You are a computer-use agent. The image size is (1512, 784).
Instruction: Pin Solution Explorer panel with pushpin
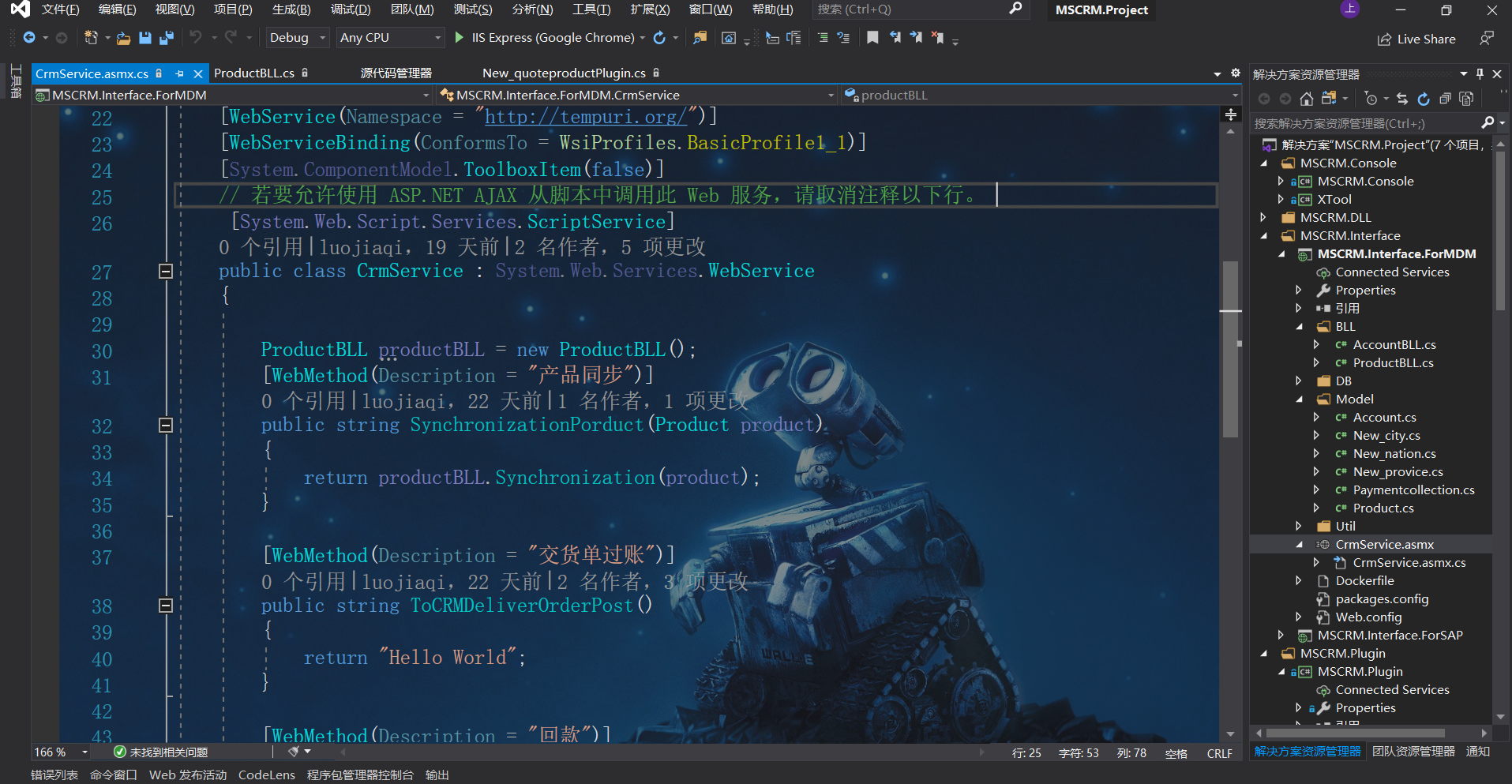(x=1480, y=73)
